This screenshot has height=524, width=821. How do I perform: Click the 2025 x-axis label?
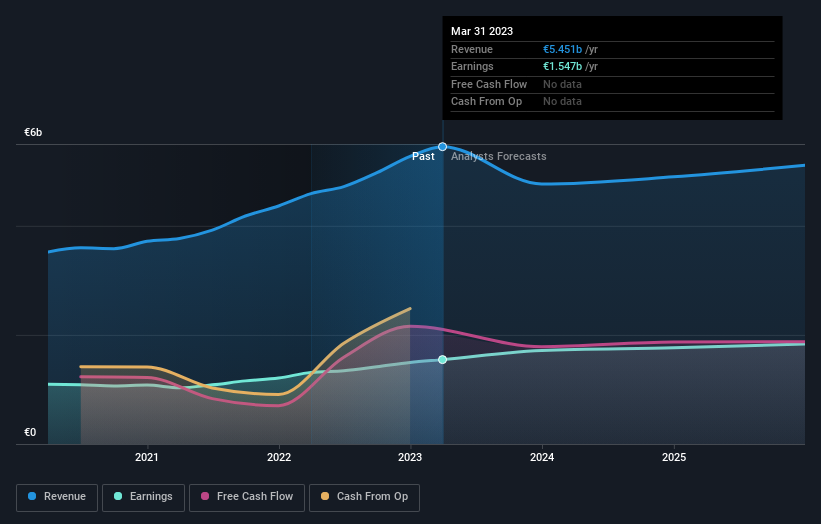tap(674, 458)
